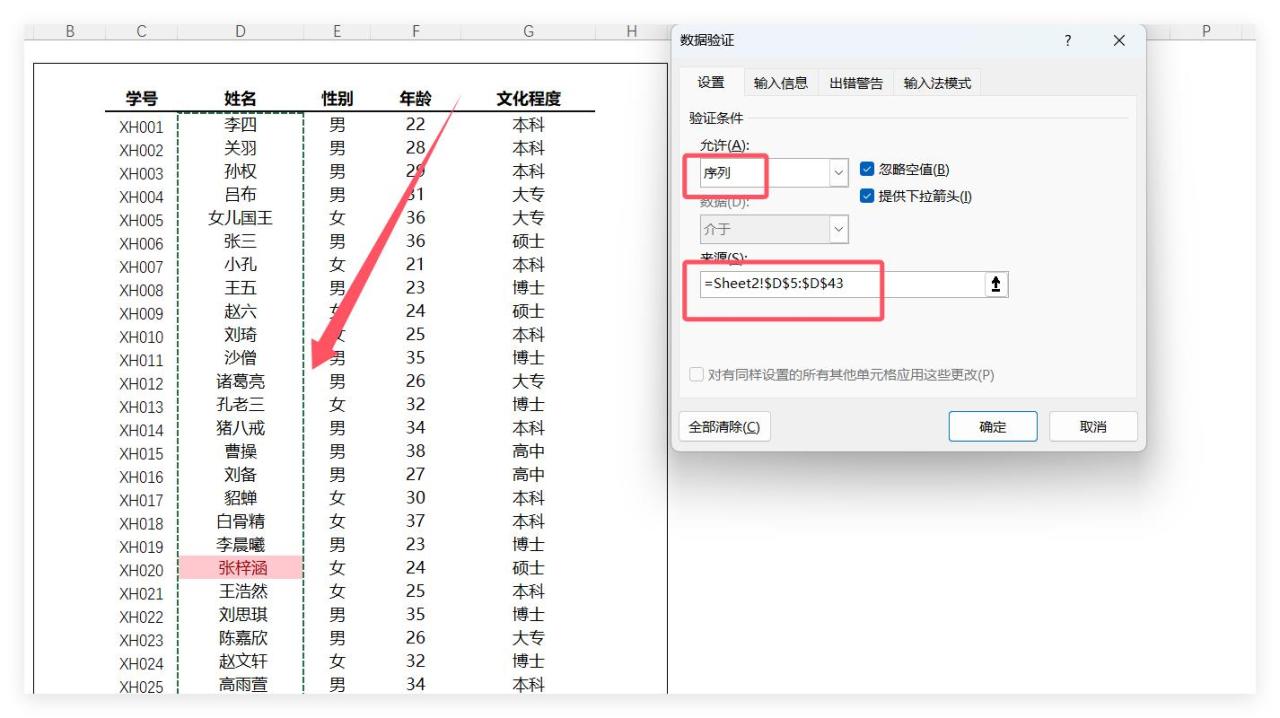
Task: Click the 学号 header cell
Action: [141, 99]
